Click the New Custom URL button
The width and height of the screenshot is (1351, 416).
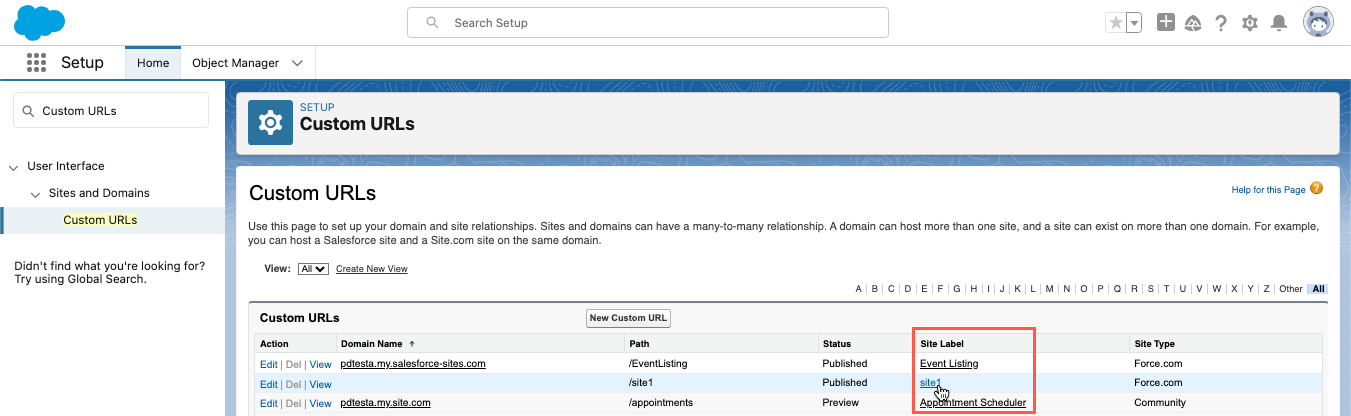pyautogui.click(x=628, y=318)
